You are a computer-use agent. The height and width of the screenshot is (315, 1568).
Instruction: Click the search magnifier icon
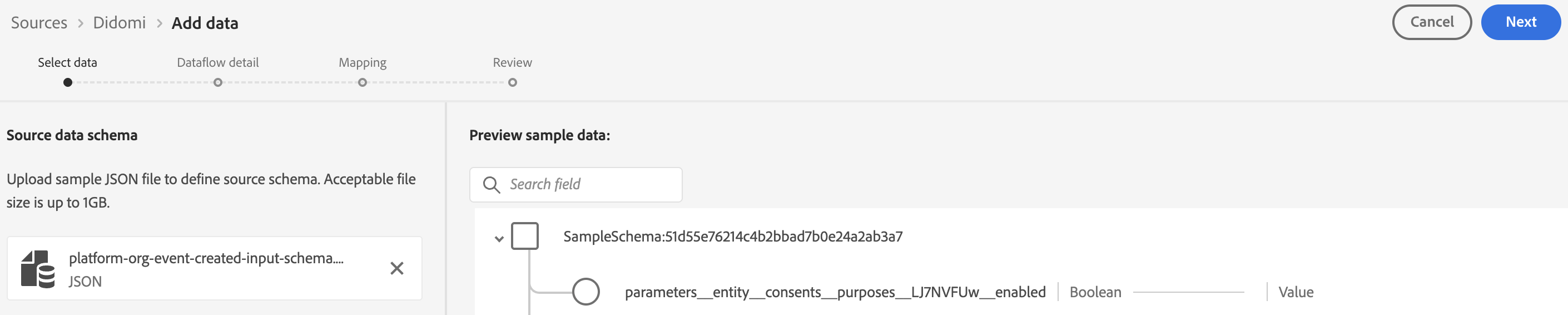coord(490,185)
